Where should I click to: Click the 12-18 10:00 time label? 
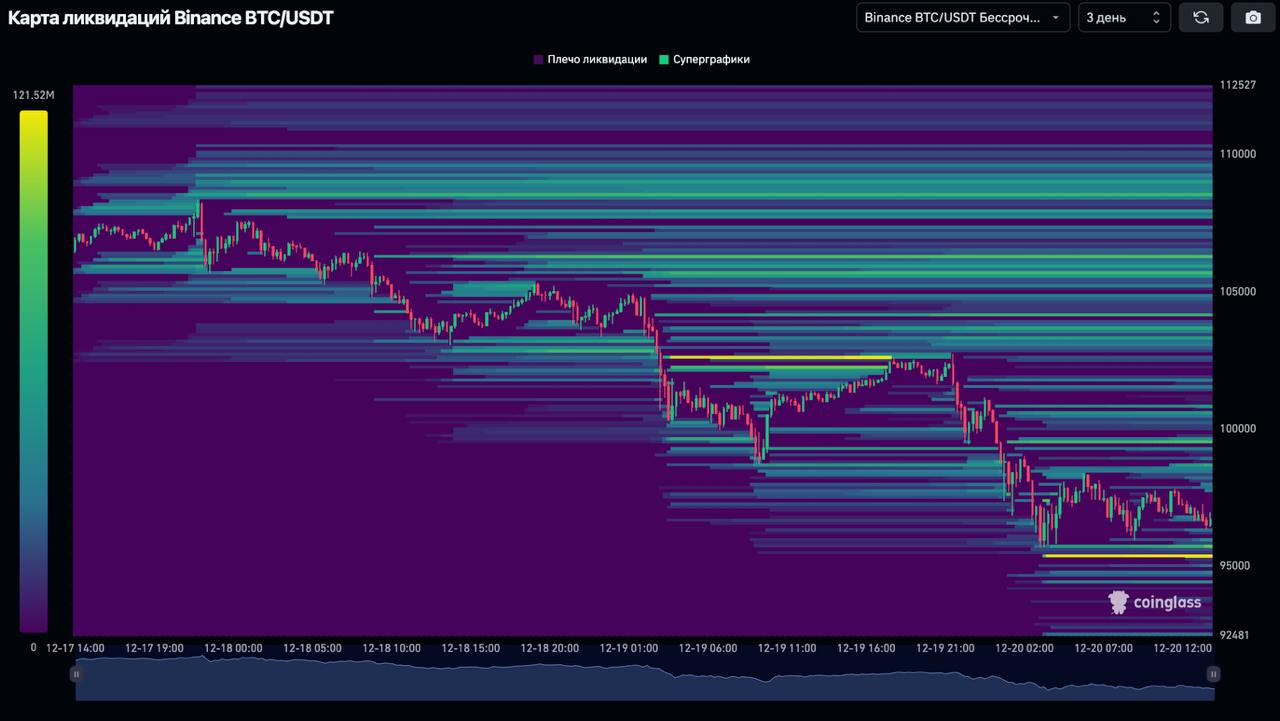391,648
